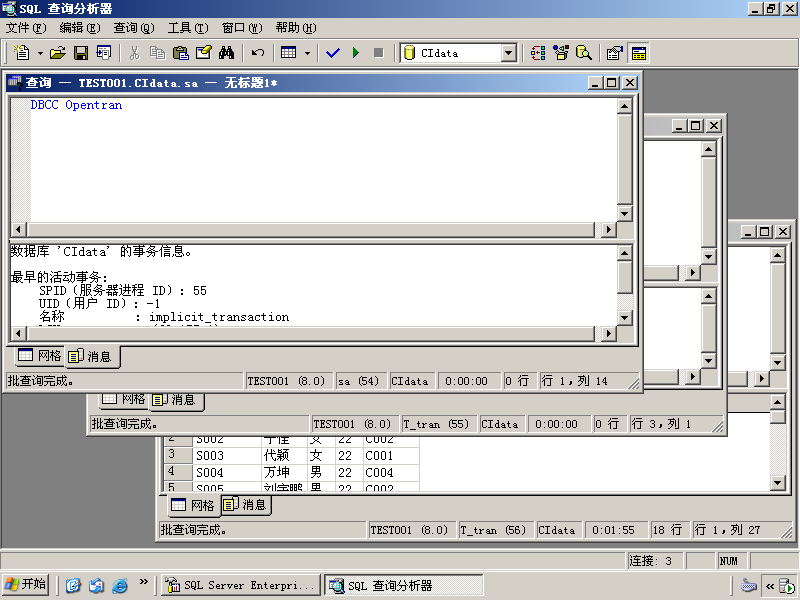Click cell S004 in results grid

pyautogui.click(x=227, y=472)
